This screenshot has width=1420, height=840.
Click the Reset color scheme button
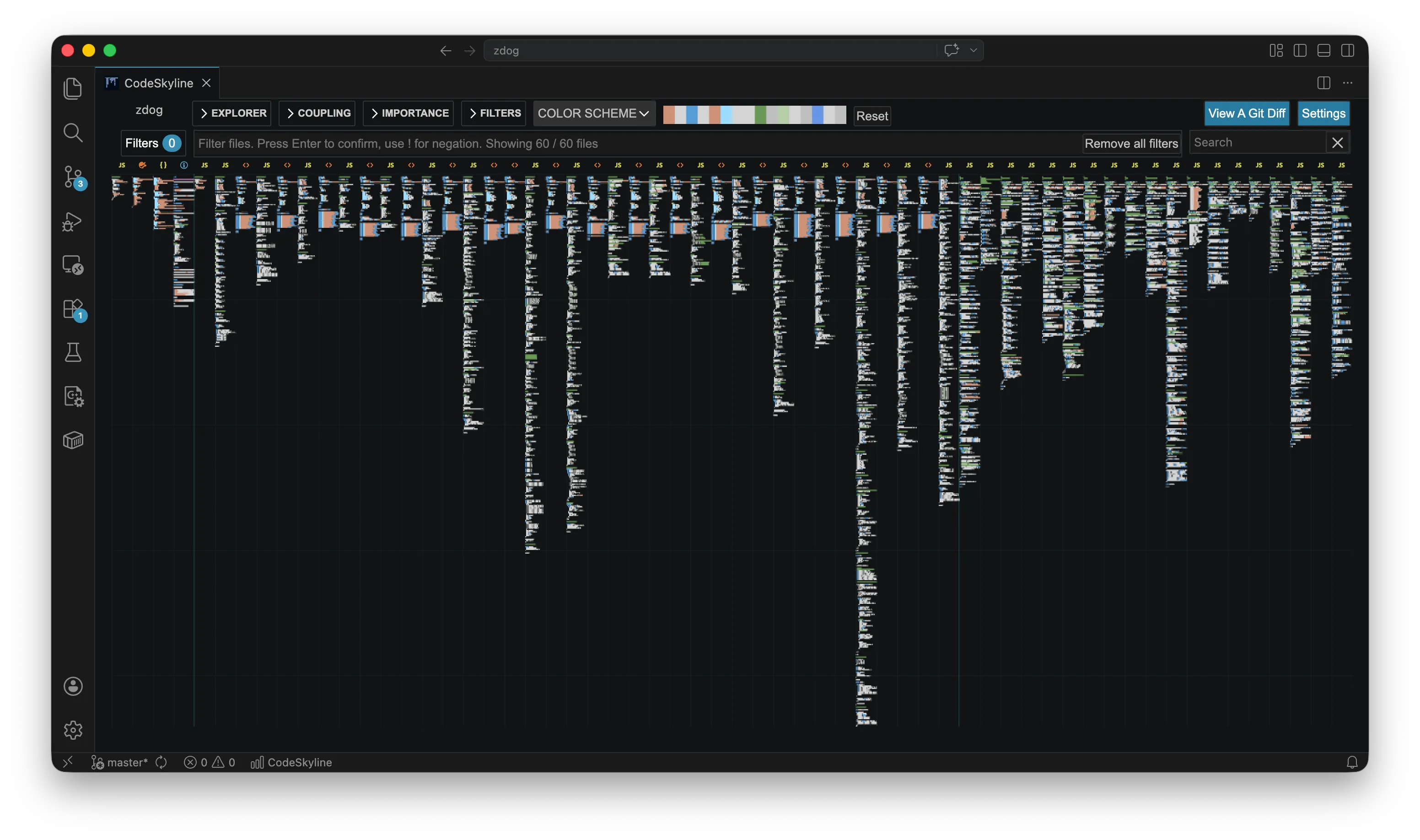click(871, 116)
